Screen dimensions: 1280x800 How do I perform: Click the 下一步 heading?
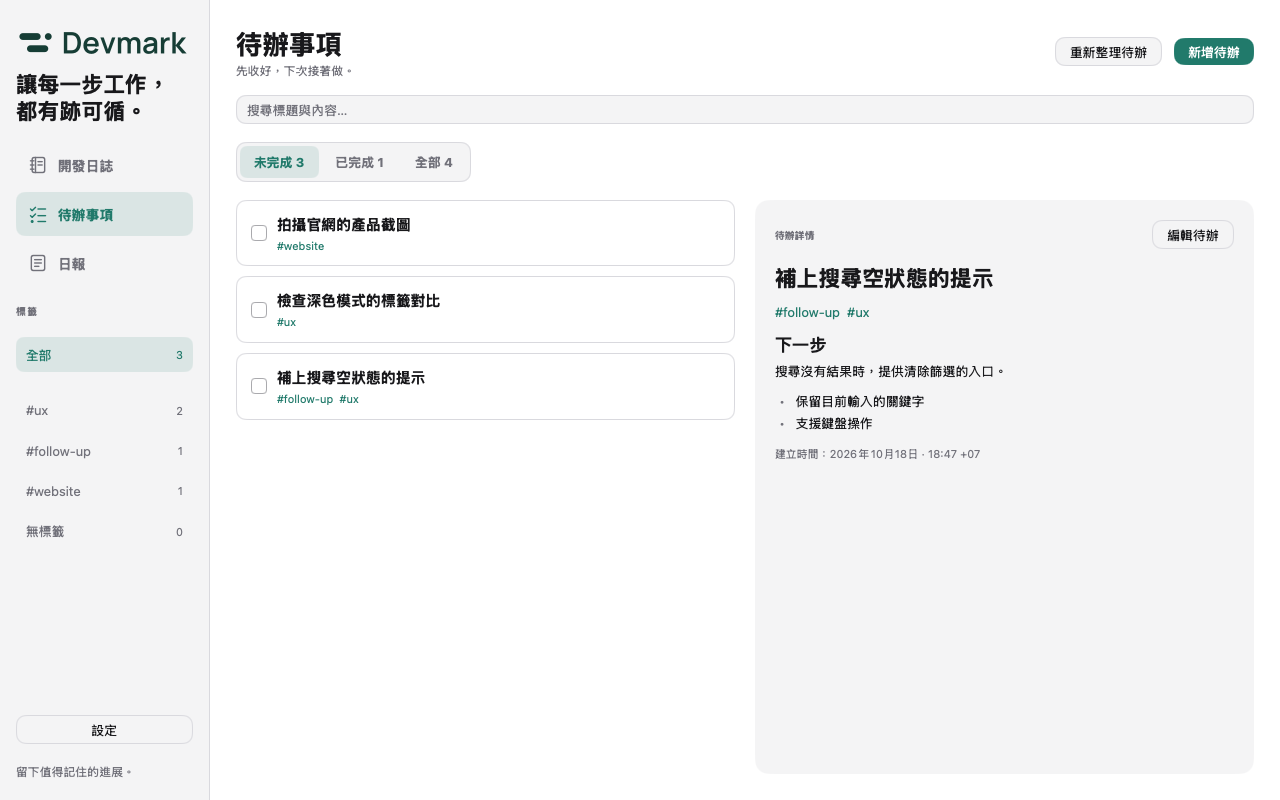[x=800, y=345]
